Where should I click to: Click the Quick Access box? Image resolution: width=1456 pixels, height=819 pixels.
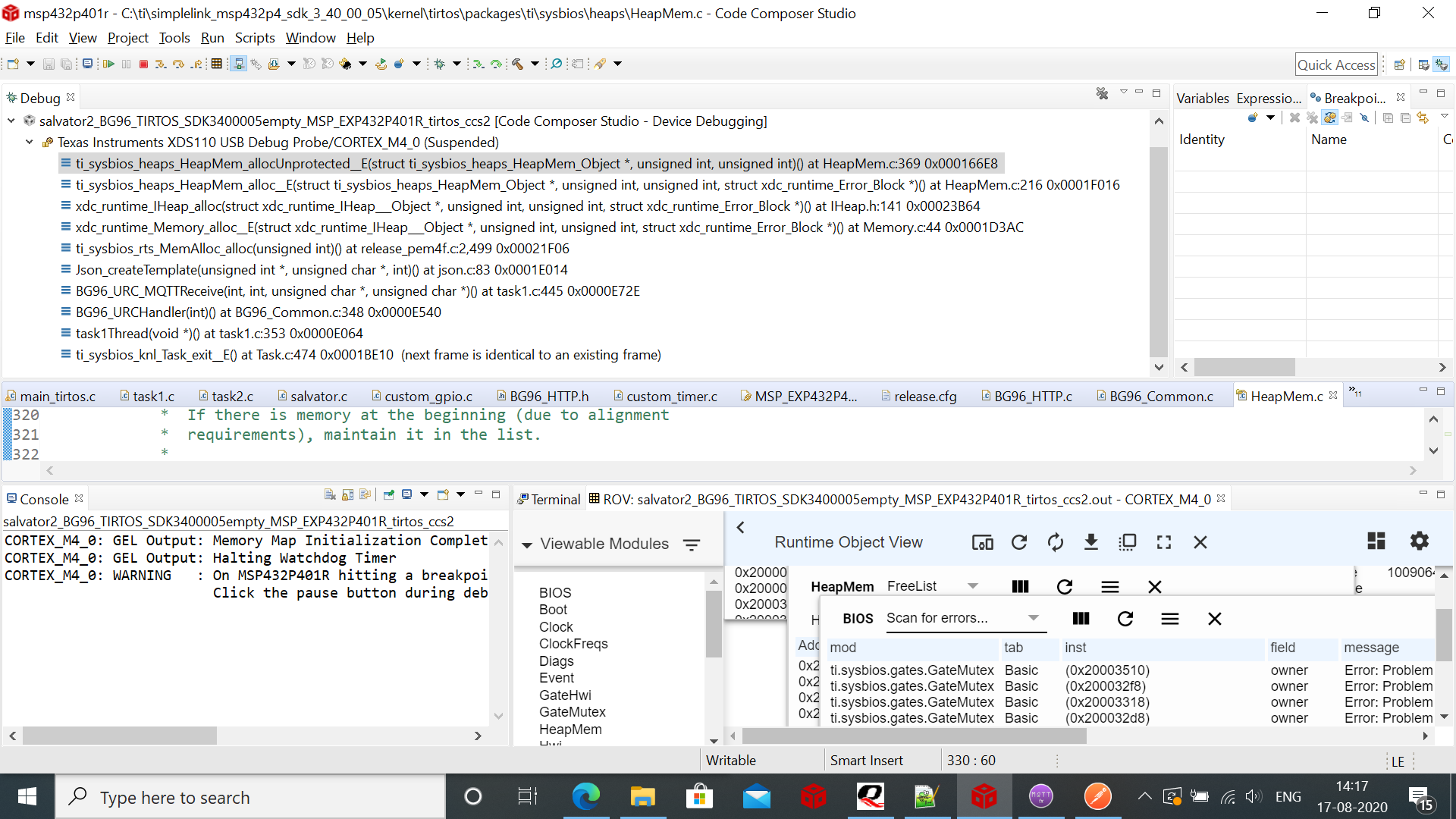(x=1335, y=64)
